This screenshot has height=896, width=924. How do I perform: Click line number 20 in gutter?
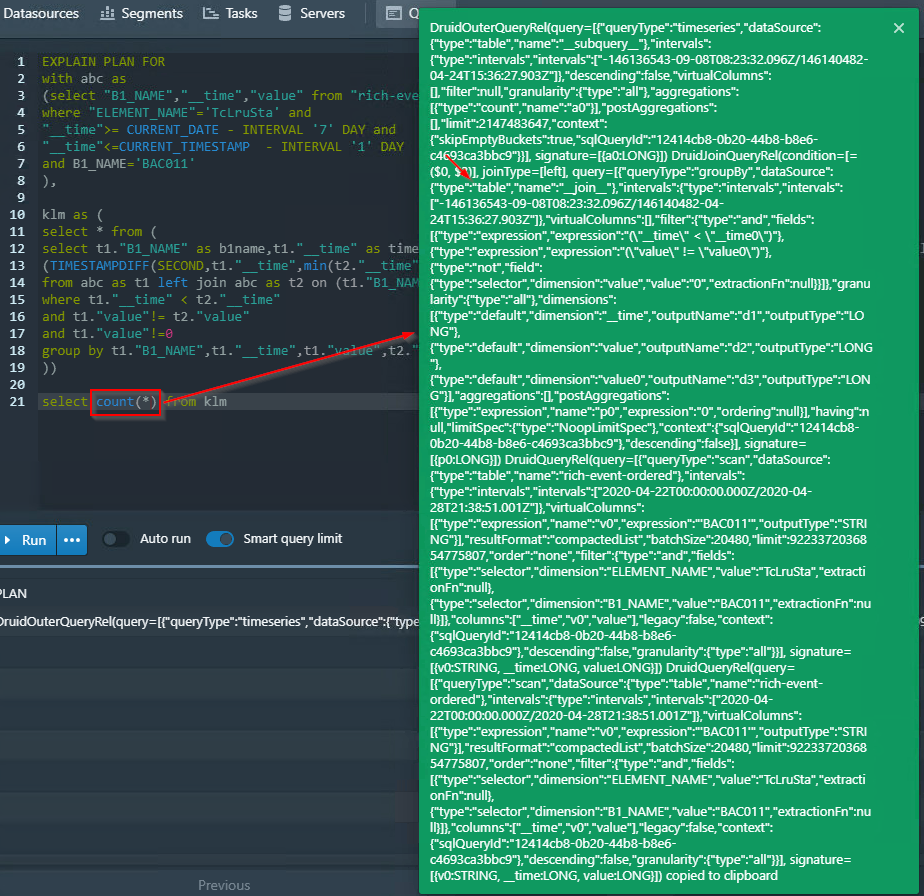17,384
